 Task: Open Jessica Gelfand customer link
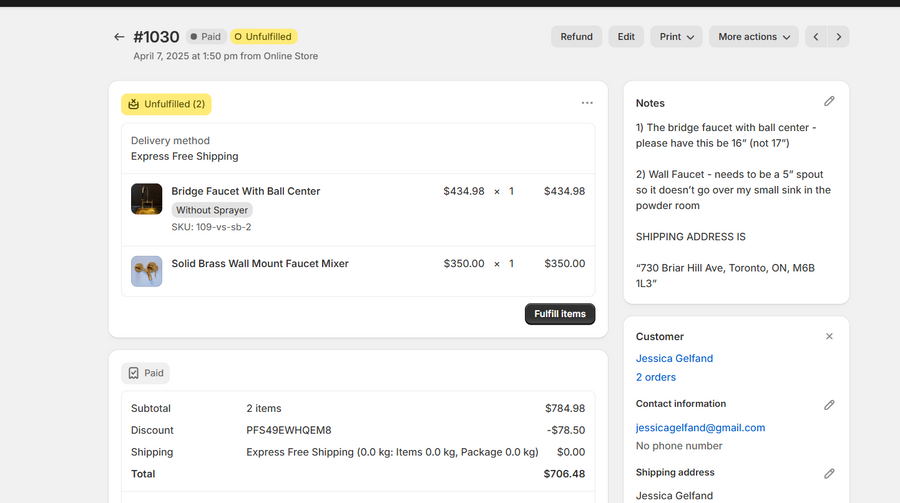[x=674, y=358]
